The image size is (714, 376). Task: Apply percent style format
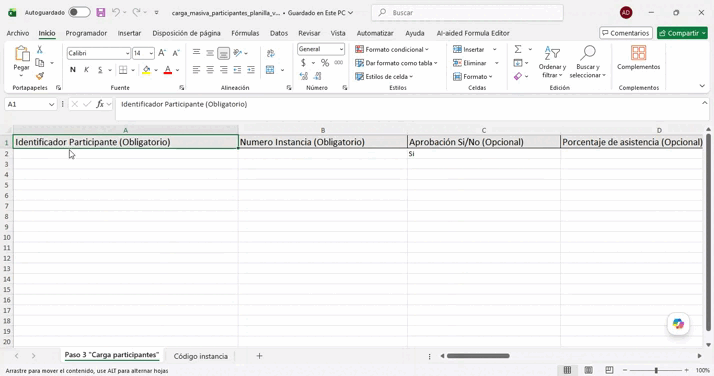pos(325,63)
